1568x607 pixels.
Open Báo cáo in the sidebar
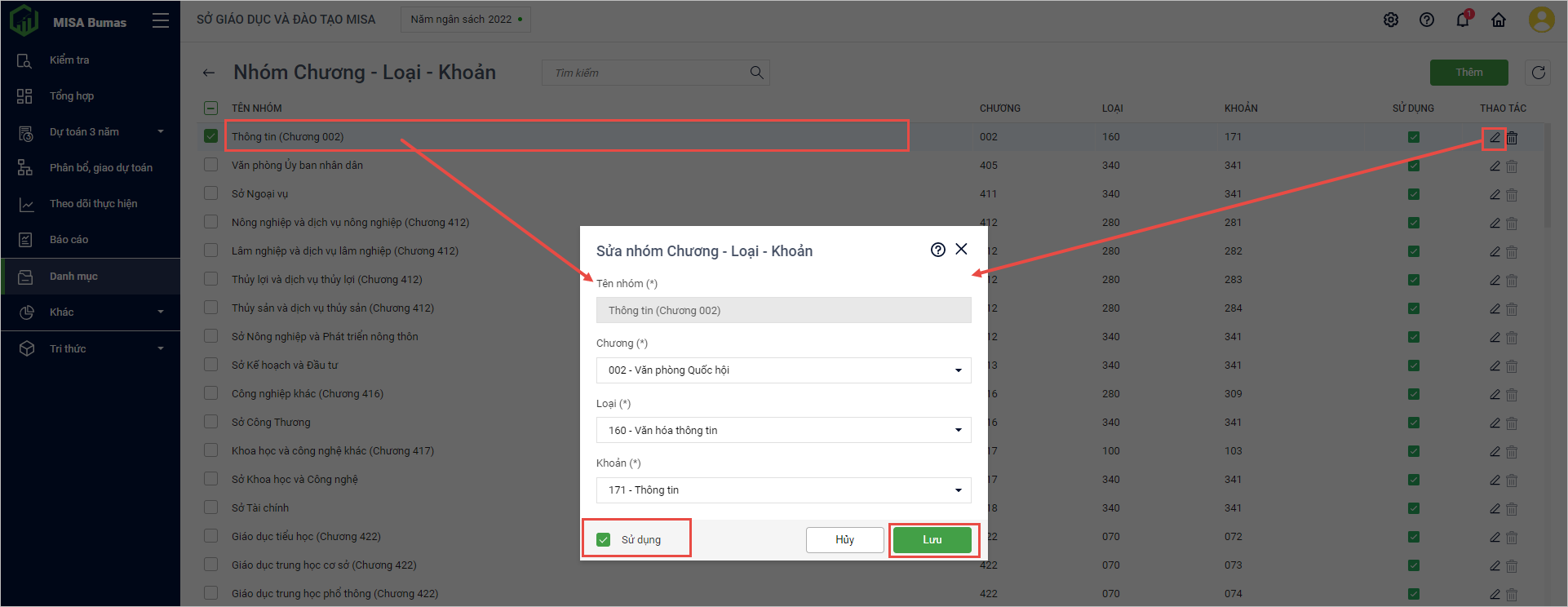tap(69, 240)
